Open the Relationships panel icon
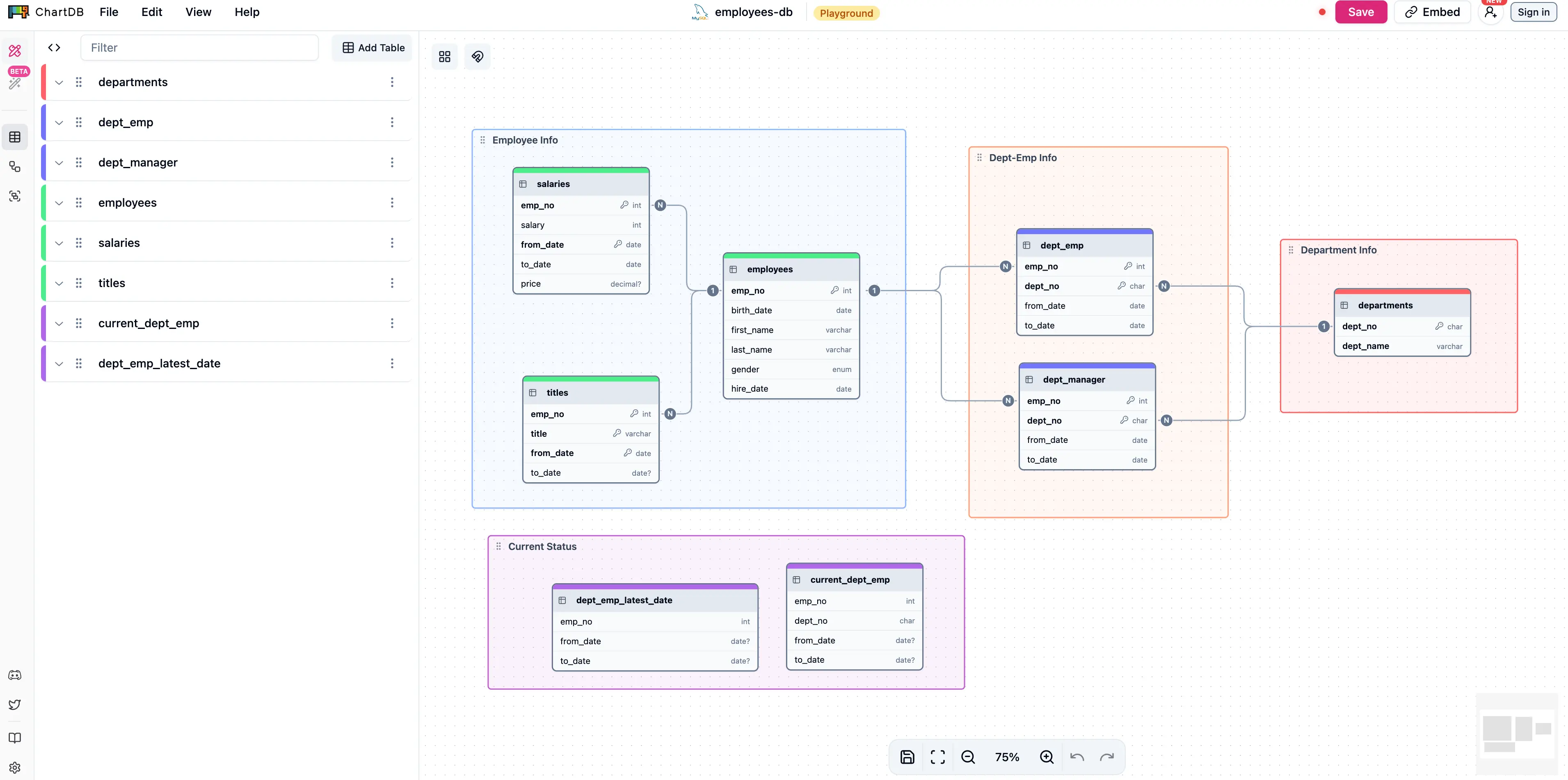Image resolution: width=1568 pixels, height=780 pixels. [15, 167]
